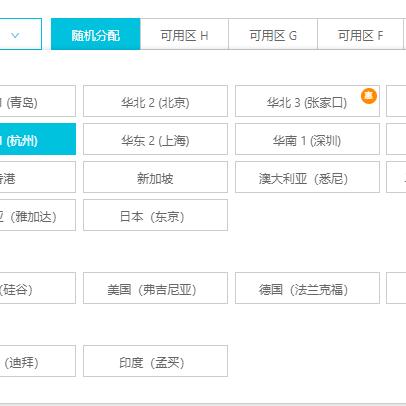Select the (青岛) region

[x=38, y=101]
